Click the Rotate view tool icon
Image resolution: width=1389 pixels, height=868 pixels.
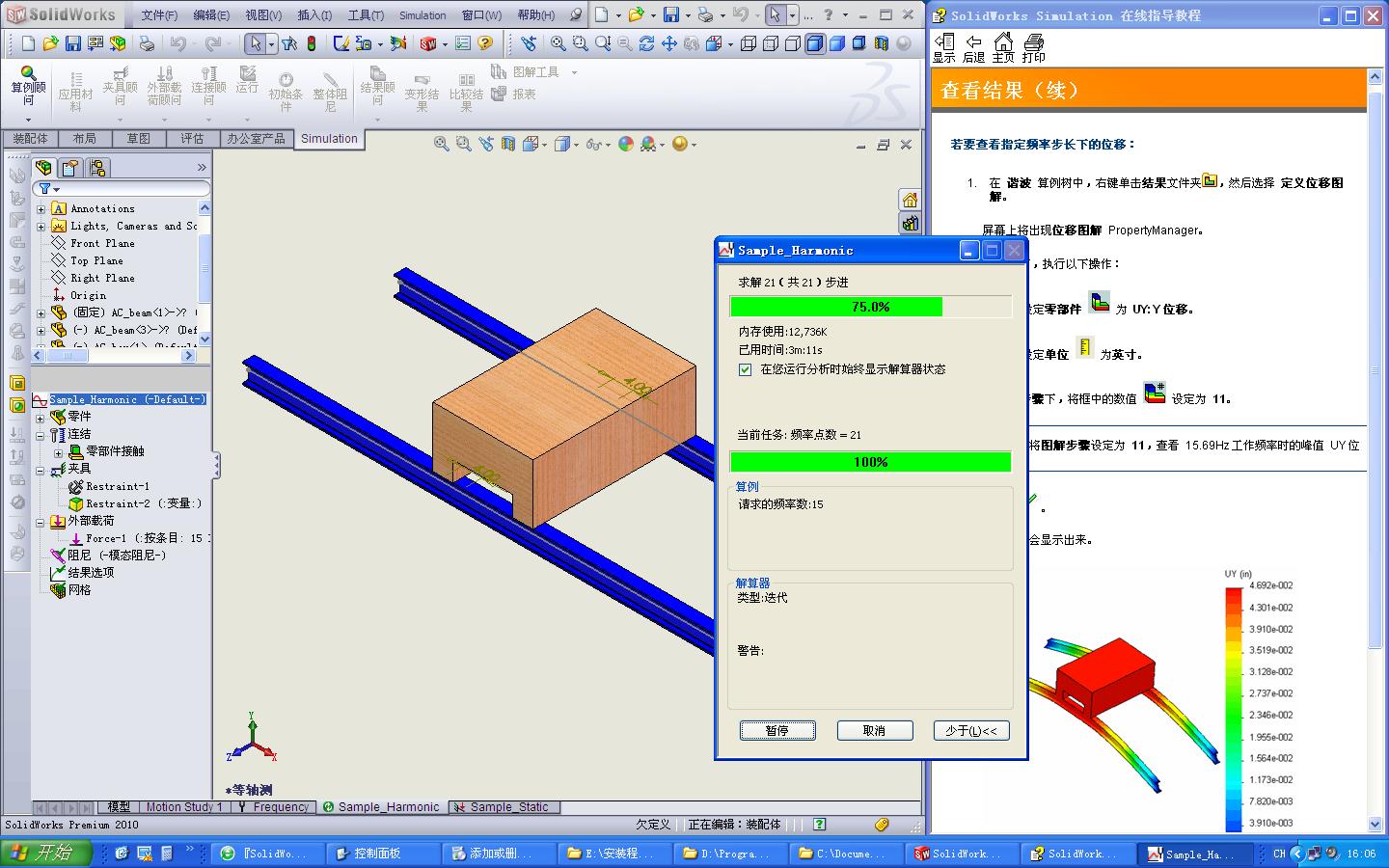(x=646, y=43)
